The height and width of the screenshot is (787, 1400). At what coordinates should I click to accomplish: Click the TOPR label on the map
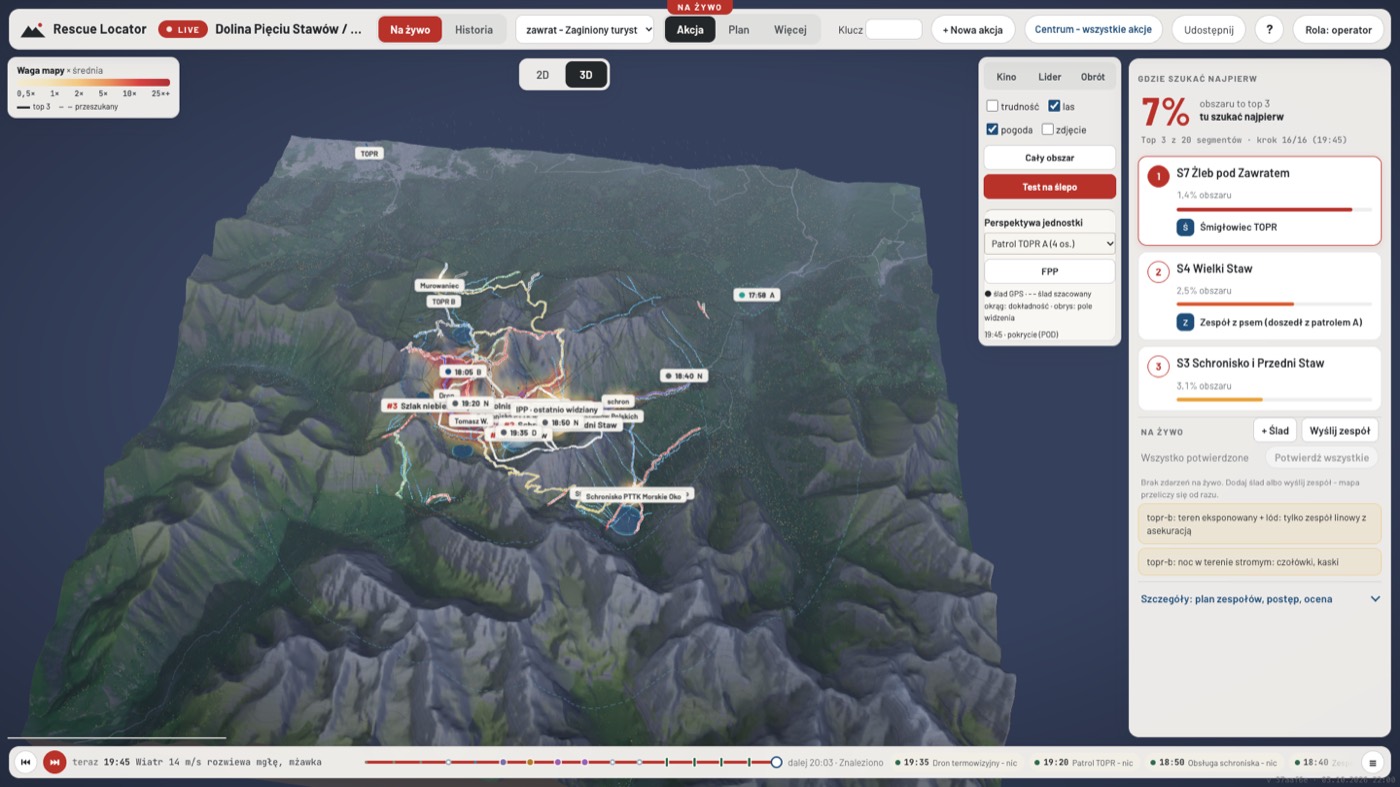point(370,154)
